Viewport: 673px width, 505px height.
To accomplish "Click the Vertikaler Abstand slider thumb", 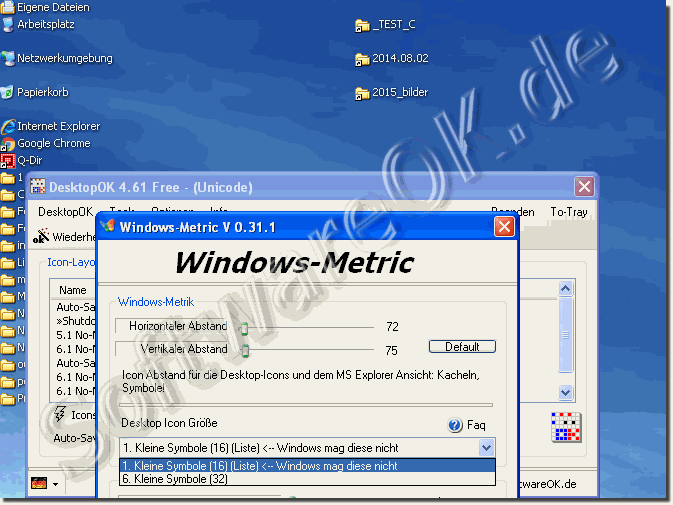I will coord(245,351).
